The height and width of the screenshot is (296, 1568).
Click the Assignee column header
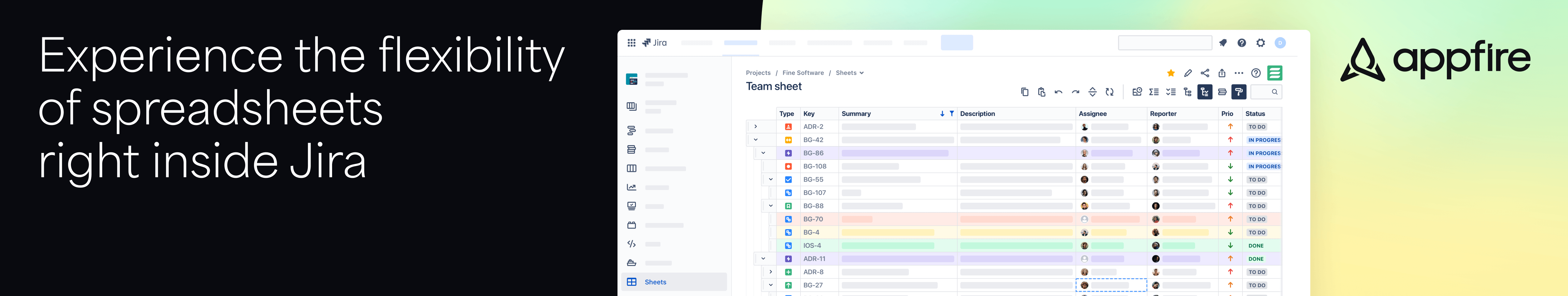click(1111, 114)
